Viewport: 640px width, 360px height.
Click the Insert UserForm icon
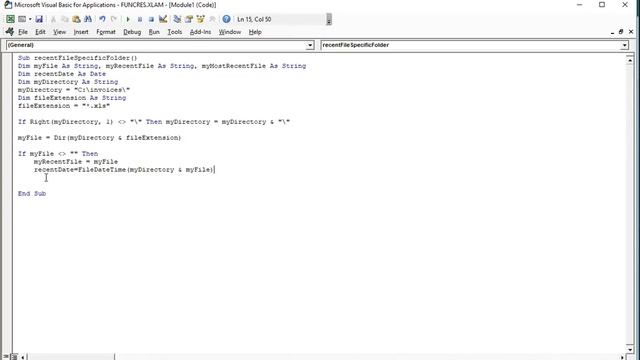click(x=22, y=19)
